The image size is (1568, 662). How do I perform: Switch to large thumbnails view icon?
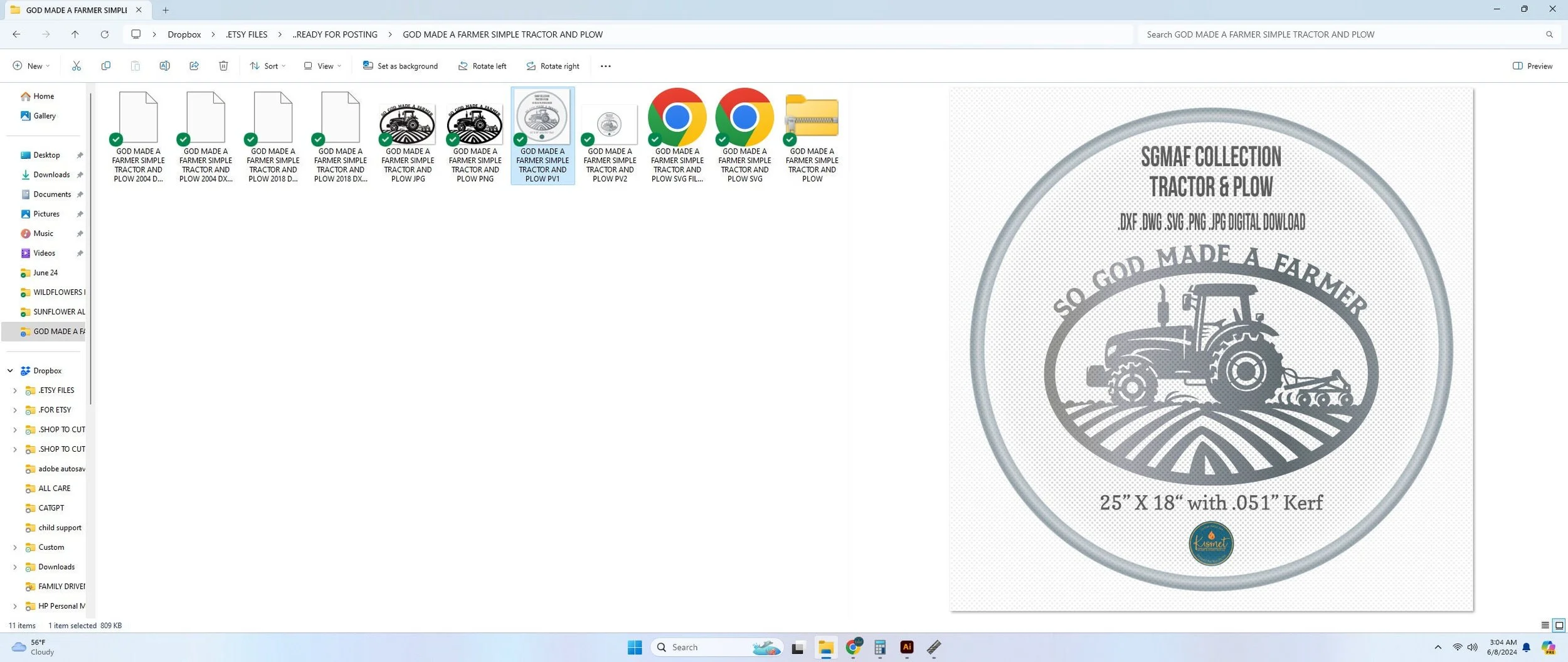pos(1559,626)
